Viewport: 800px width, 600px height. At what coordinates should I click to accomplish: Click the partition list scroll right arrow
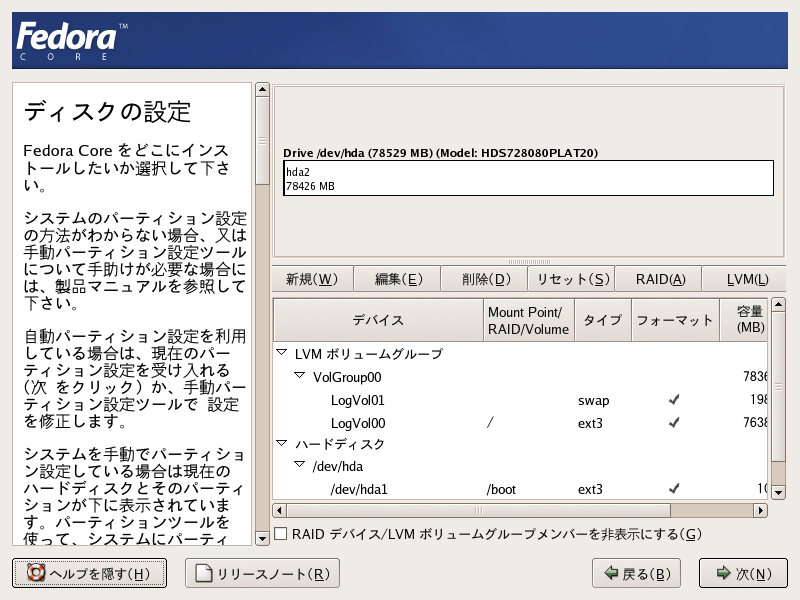(761, 510)
